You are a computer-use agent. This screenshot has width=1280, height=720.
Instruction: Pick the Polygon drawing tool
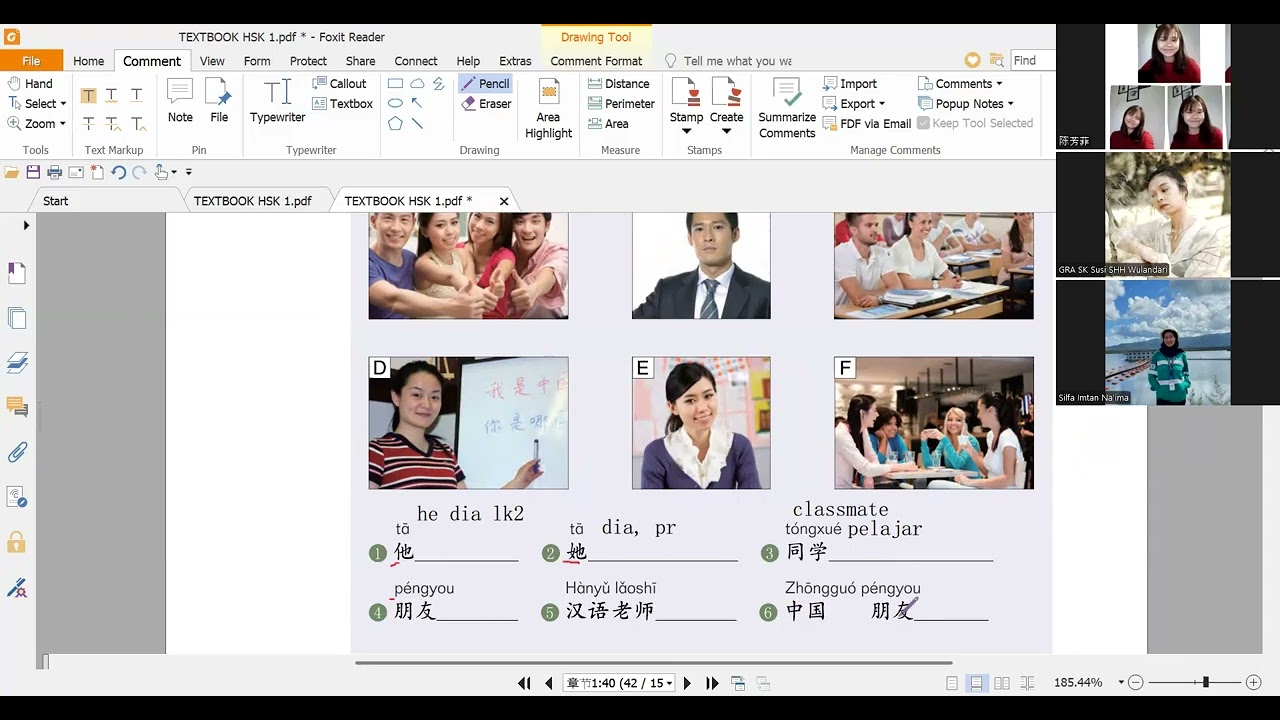coord(395,123)
